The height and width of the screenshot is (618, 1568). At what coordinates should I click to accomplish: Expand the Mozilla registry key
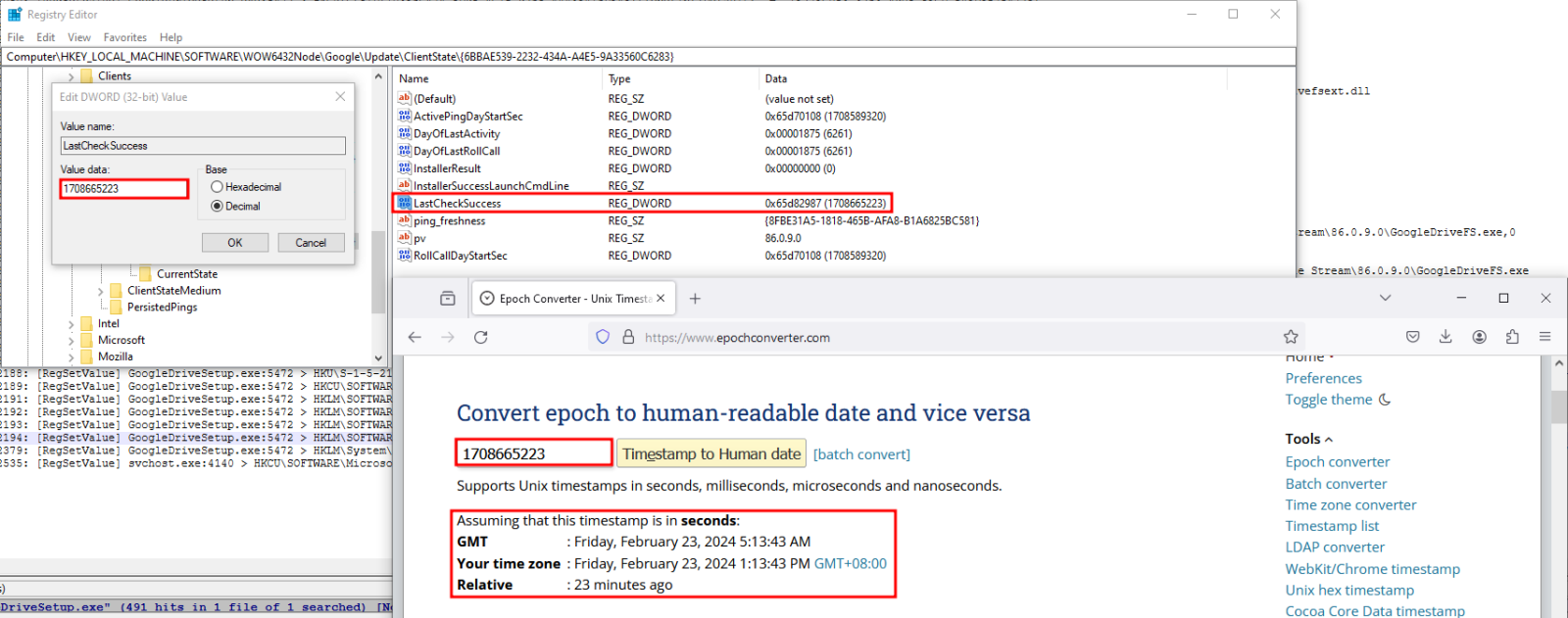pos(71,357)
